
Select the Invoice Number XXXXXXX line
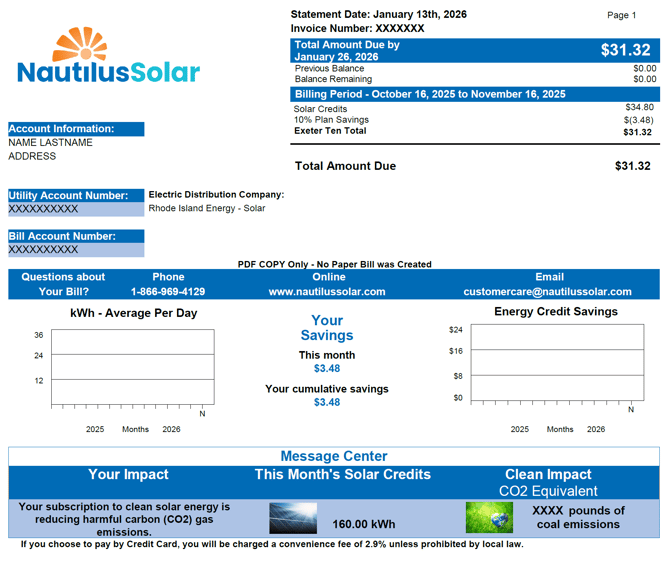(x=357, y=29)
